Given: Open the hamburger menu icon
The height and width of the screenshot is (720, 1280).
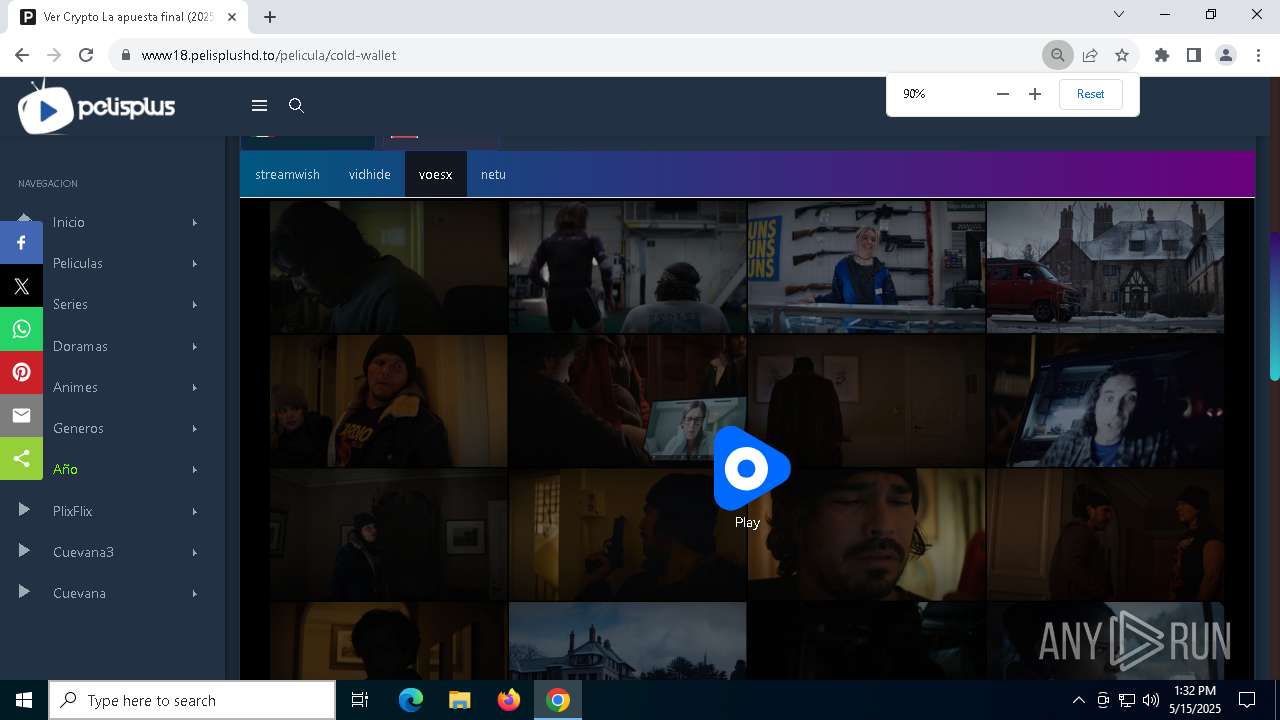Looking at the screenshot, I should (x=259, y=105).
